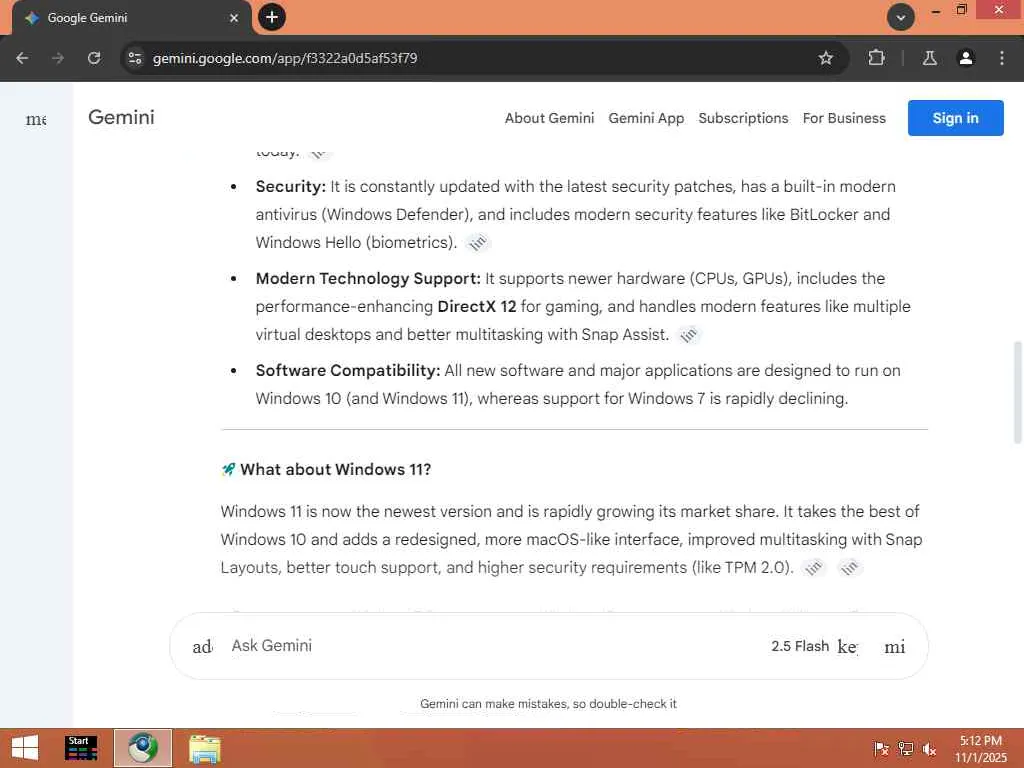Open source chip after Windows Hello biometrics
Viewport: 1024px width, 768px height.
click(x=478, y=243)
